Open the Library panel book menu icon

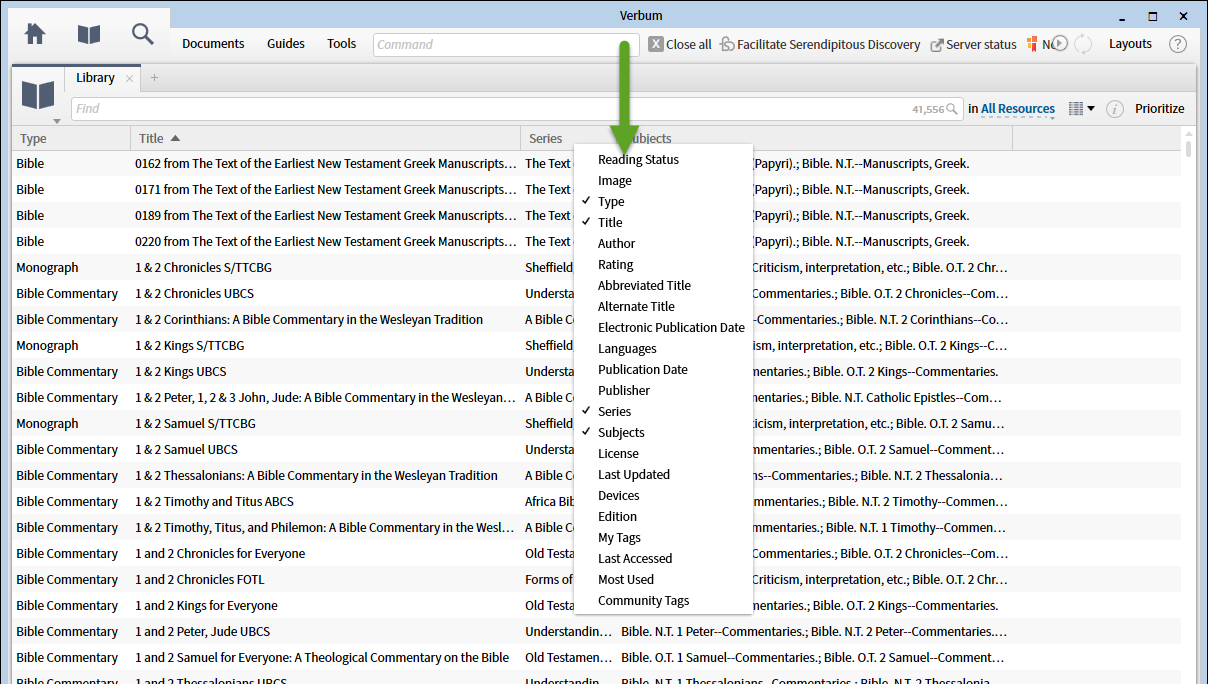point(38,96)
